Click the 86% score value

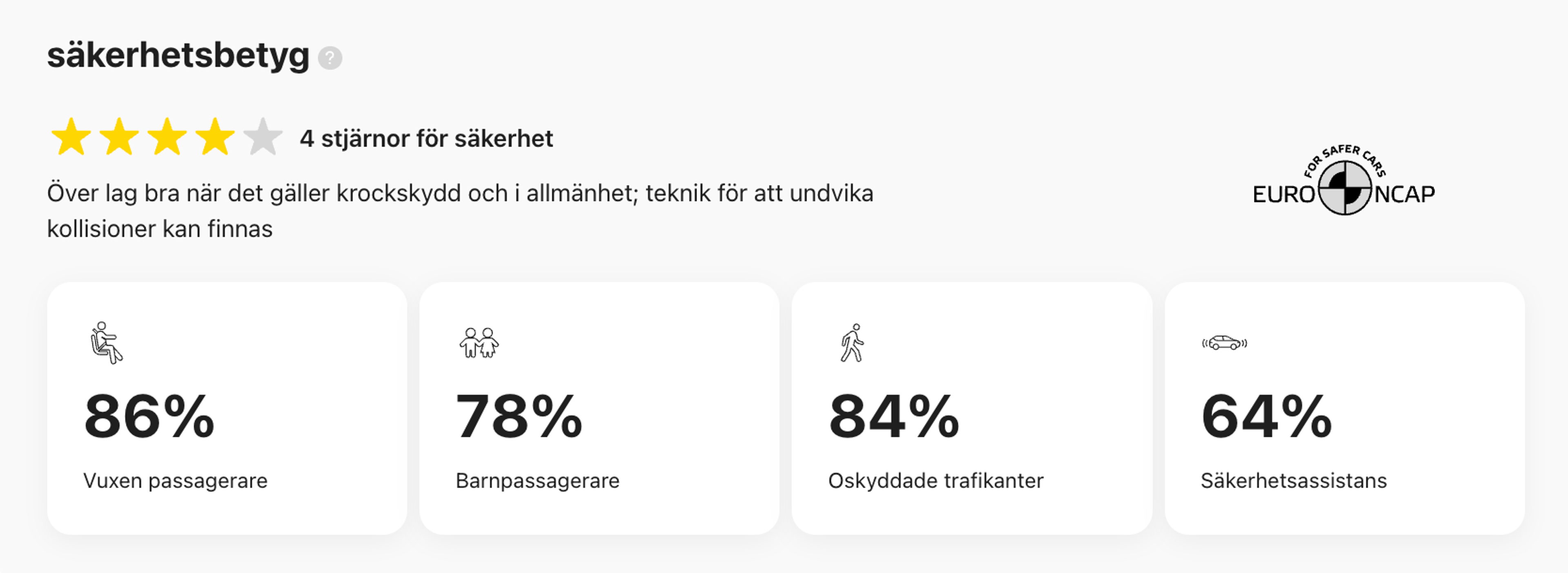149,417
